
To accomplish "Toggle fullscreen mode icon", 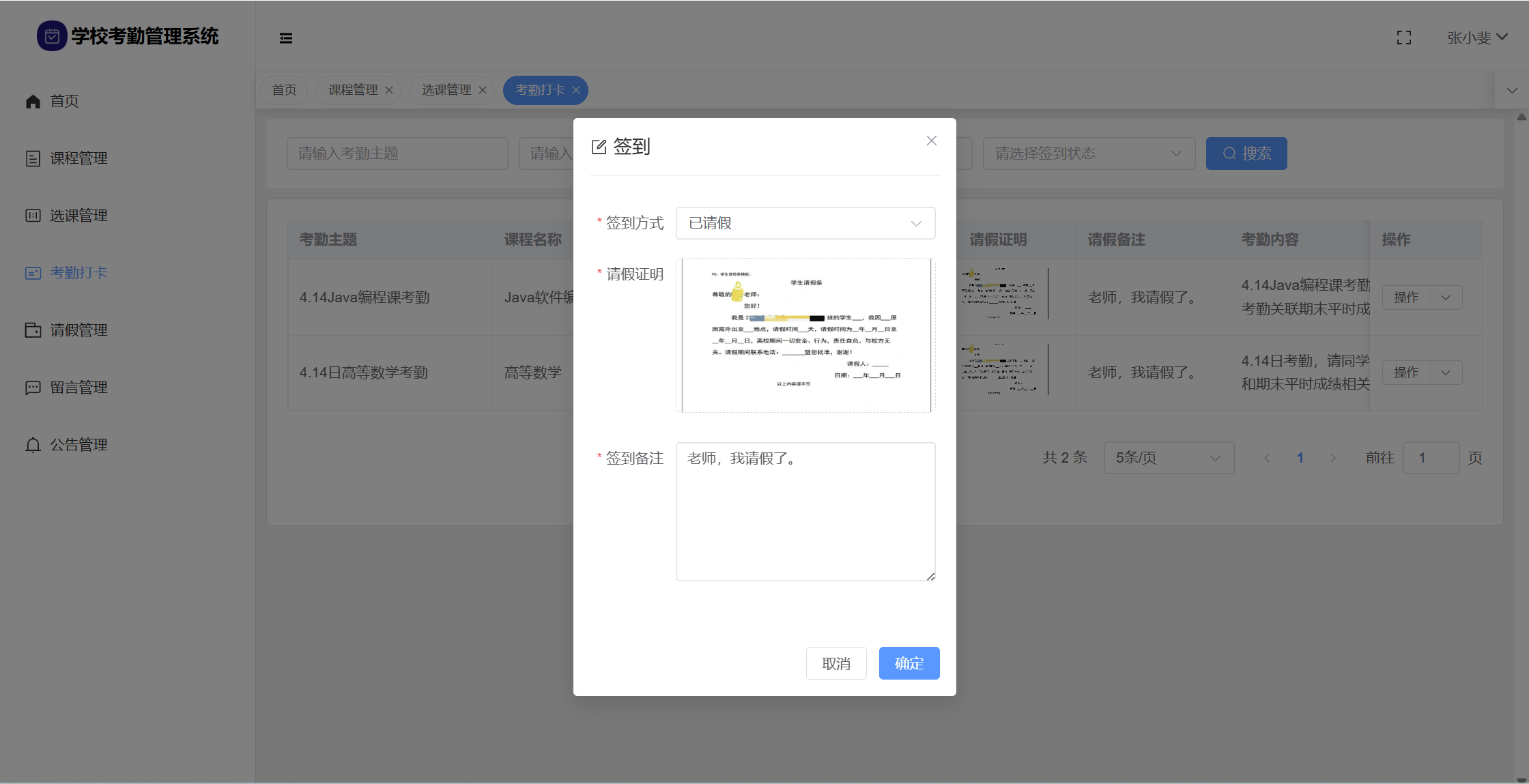I will pyautogui.click(x=1404, y=38).
